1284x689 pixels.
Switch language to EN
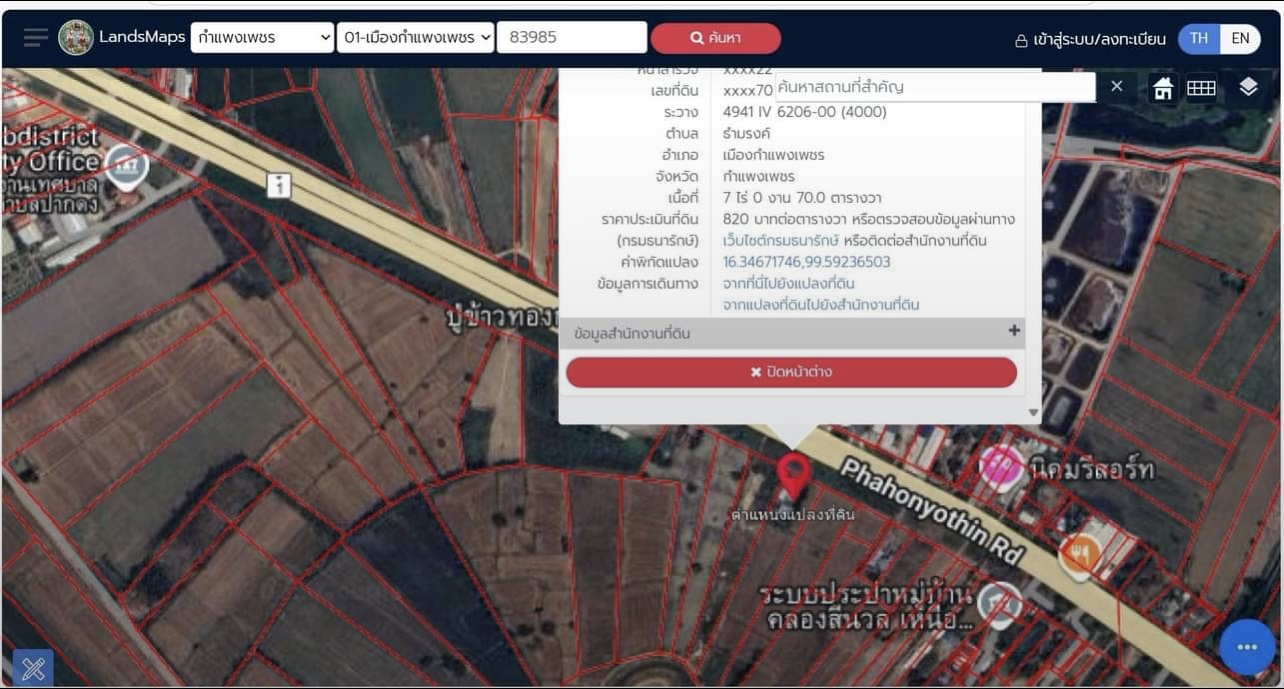coord(1240,39)
